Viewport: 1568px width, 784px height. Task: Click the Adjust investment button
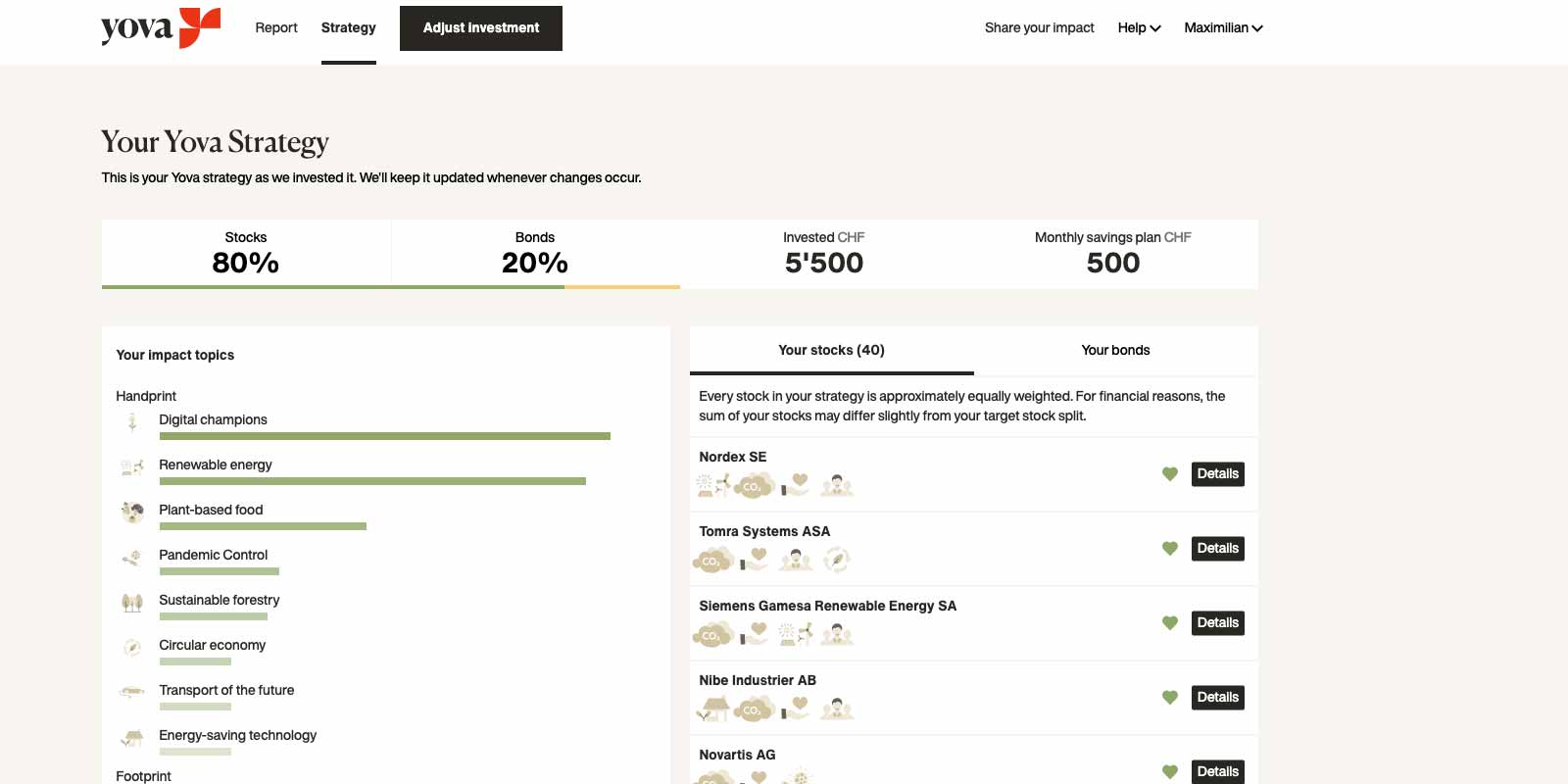pyautogui.click(x=481, y=28)
